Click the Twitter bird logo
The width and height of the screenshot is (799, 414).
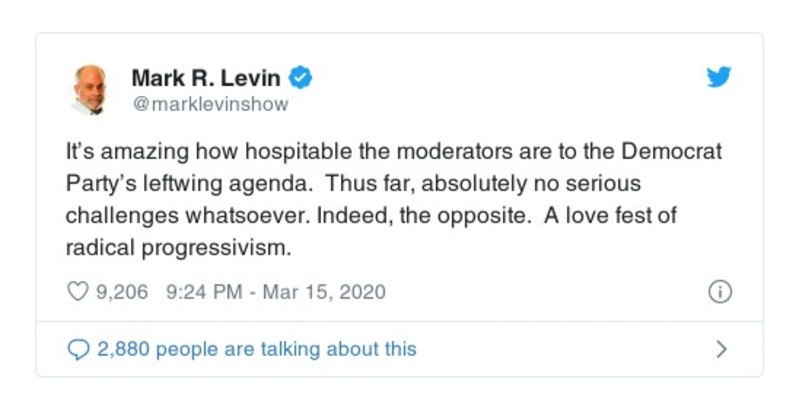(x=718, y=78)
